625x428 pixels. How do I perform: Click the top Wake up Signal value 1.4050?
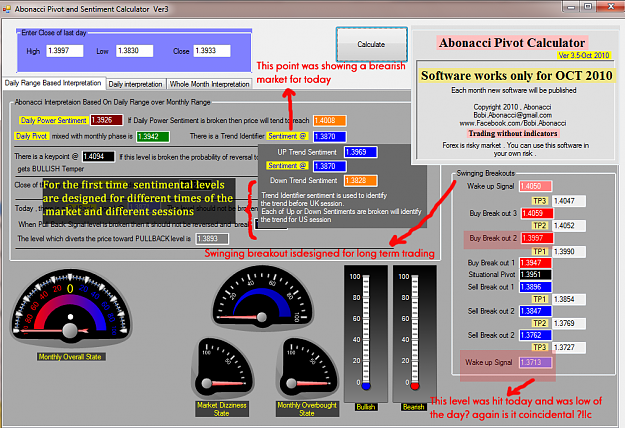click(535, 186)
